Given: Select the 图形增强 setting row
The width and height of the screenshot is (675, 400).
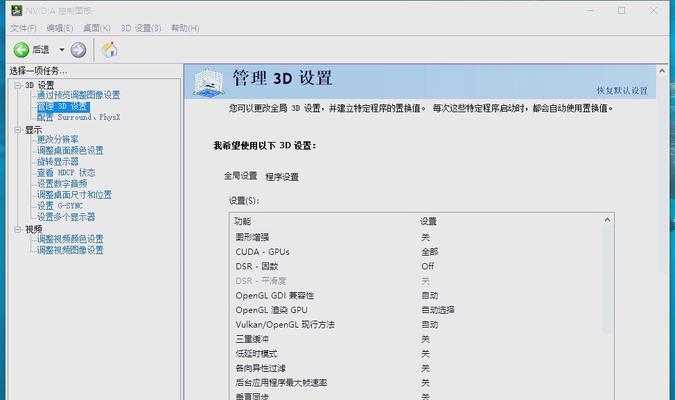Looking at the screenshot, I should click(x=418, y=237).
